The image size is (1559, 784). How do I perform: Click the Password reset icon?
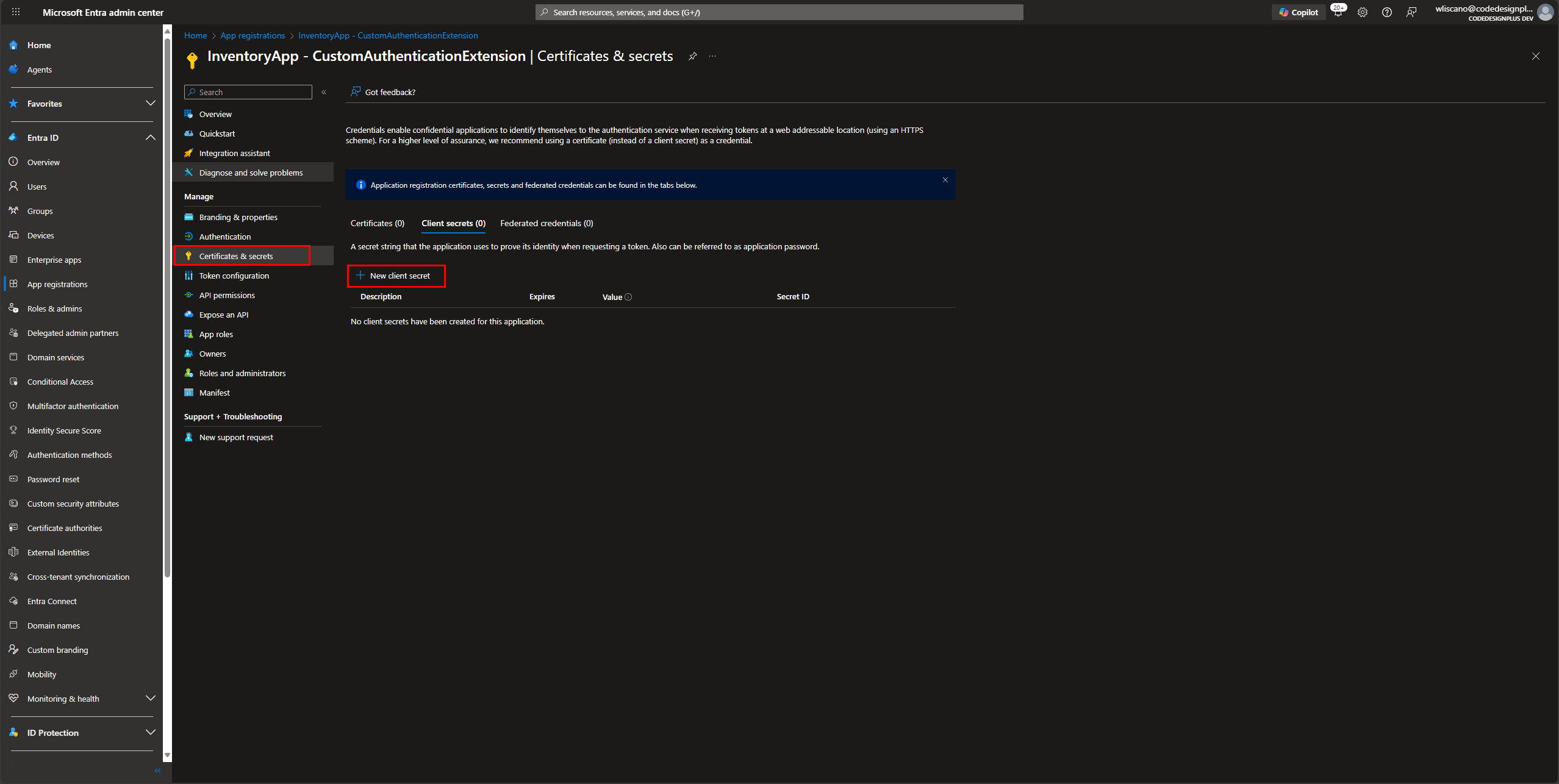click(x=13, y=479)
